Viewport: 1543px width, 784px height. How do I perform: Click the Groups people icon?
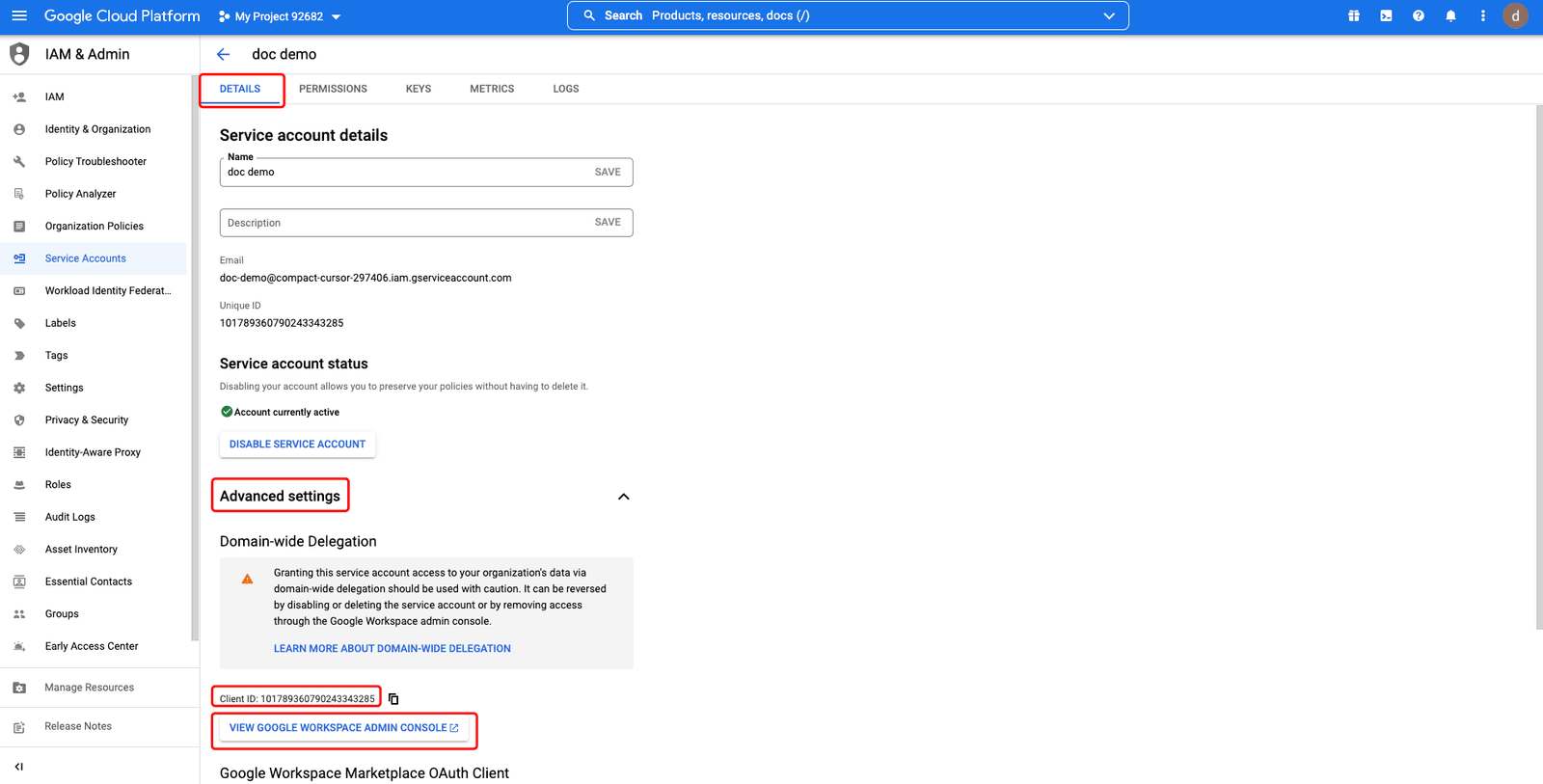[19, 614]
